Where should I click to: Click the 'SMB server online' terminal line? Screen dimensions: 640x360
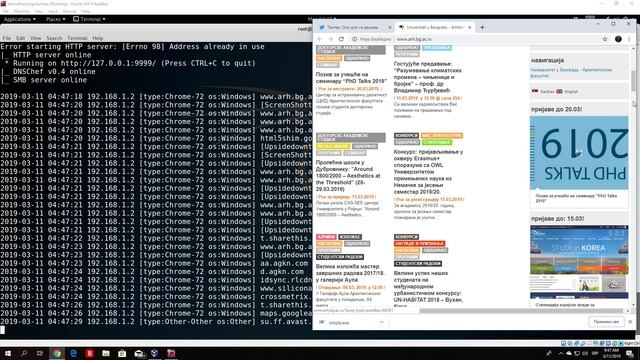tap(50, 80)
